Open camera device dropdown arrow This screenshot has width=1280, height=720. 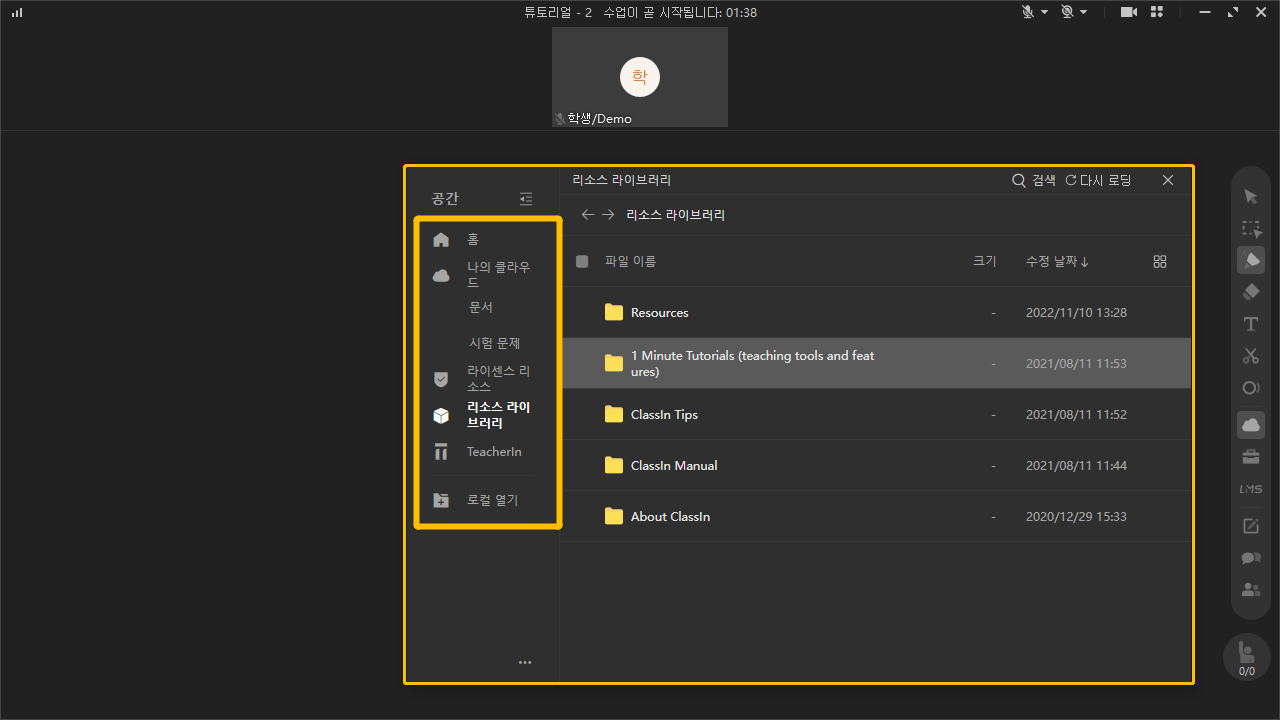coord(1084,12)
